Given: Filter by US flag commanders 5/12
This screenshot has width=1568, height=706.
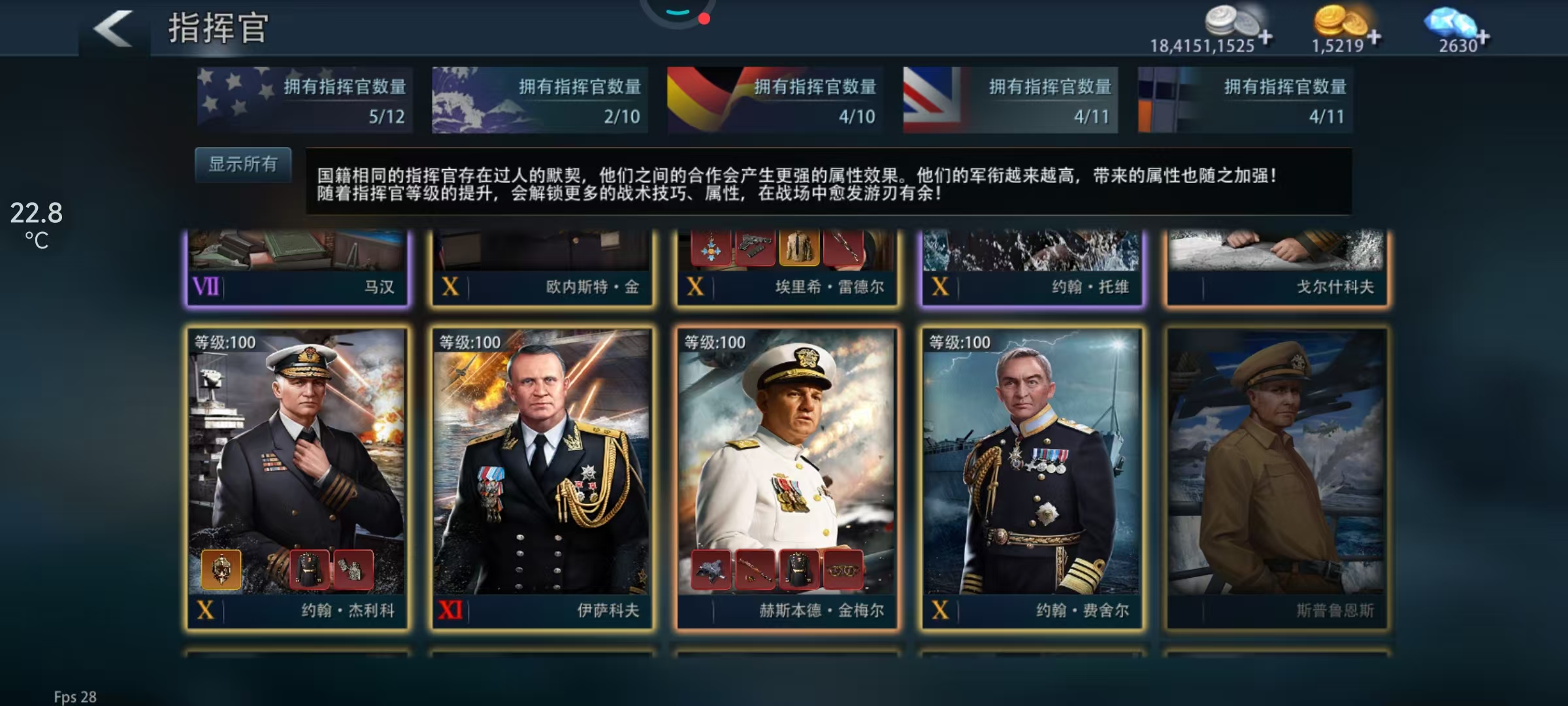Looking at the screenshot, I should pyautogui.click(x=305, y=100).
